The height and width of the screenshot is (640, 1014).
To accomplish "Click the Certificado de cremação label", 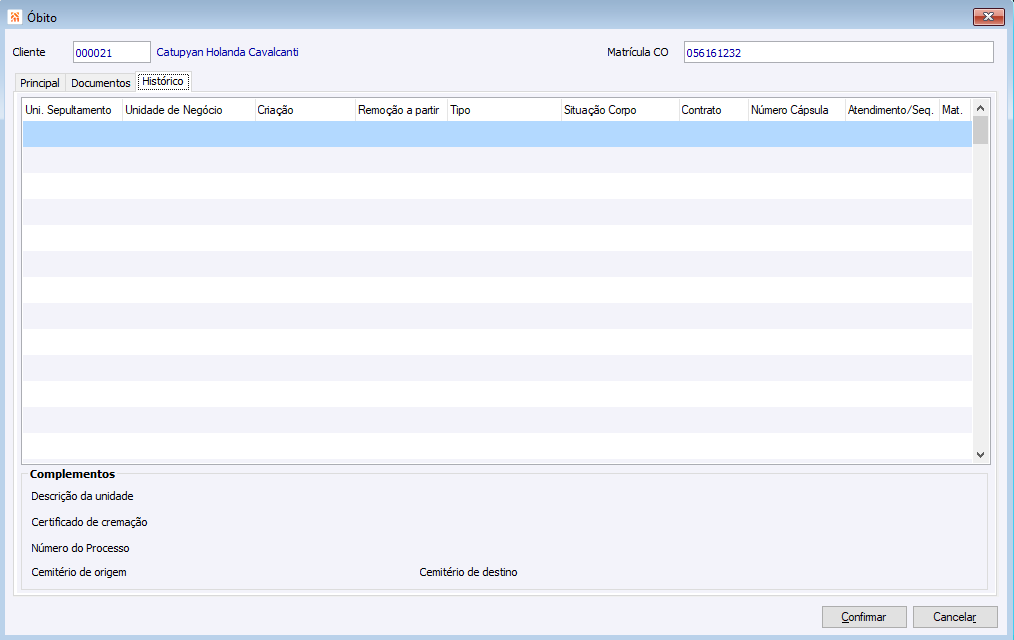I will pos(89,522).
